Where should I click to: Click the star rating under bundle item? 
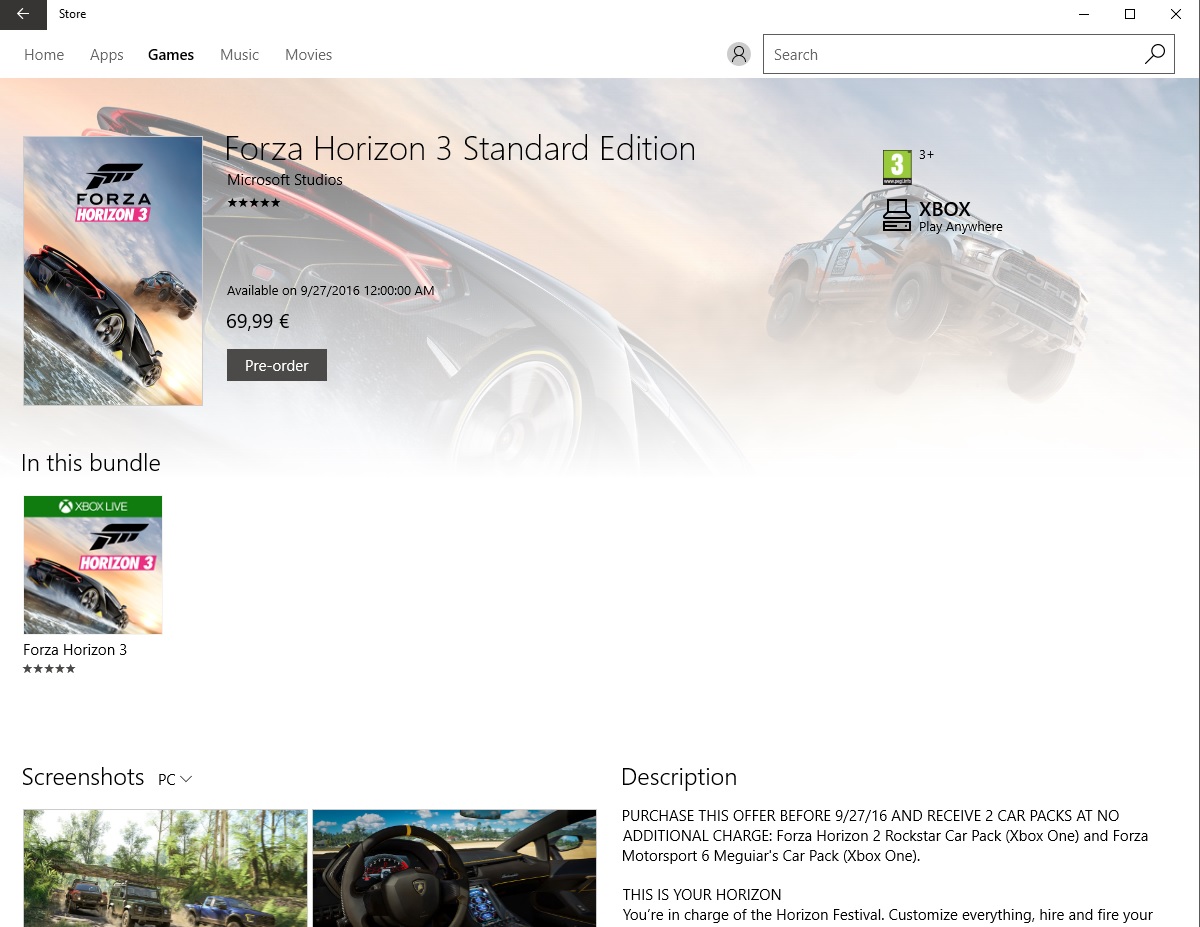point(49,669)
